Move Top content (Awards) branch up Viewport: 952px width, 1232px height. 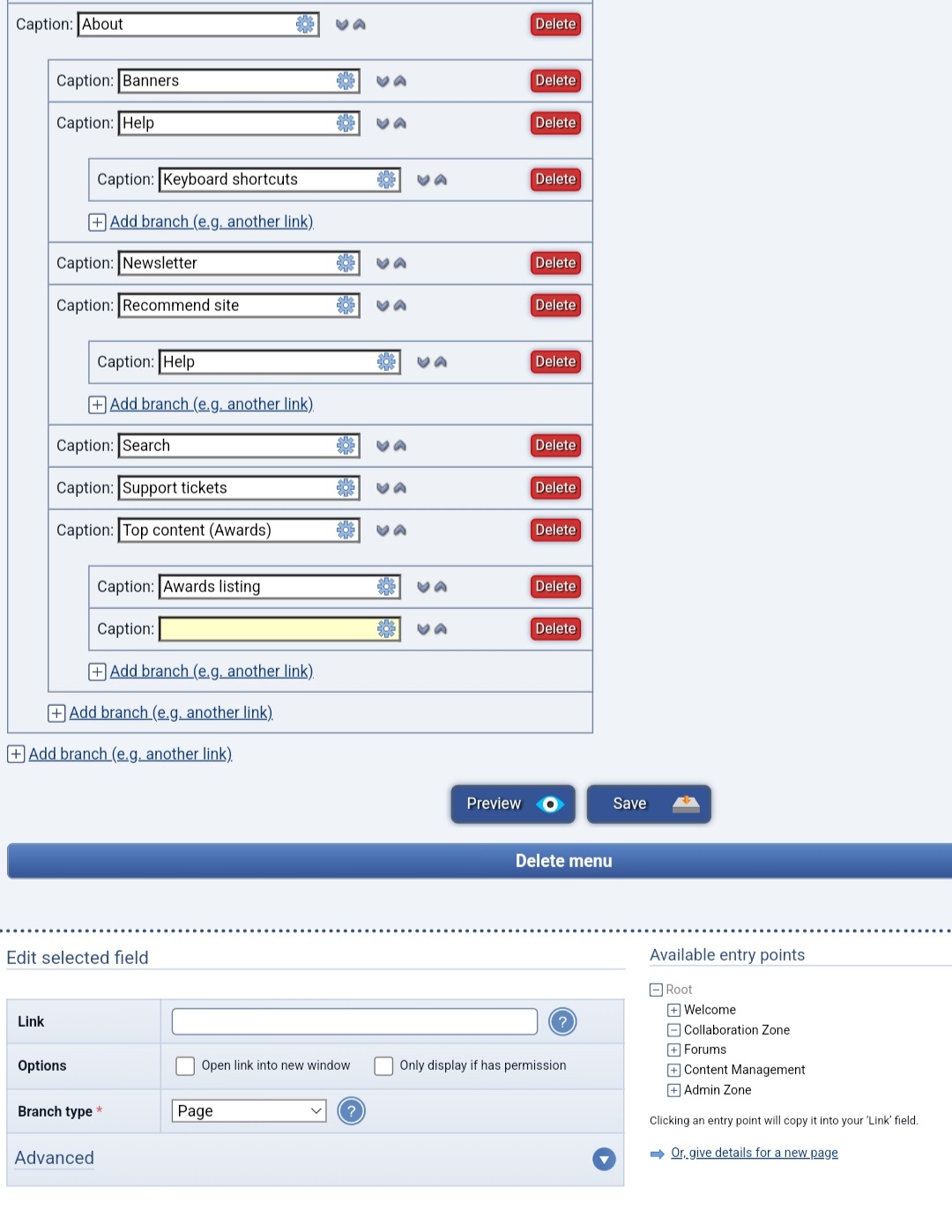[x=400, y=531]
